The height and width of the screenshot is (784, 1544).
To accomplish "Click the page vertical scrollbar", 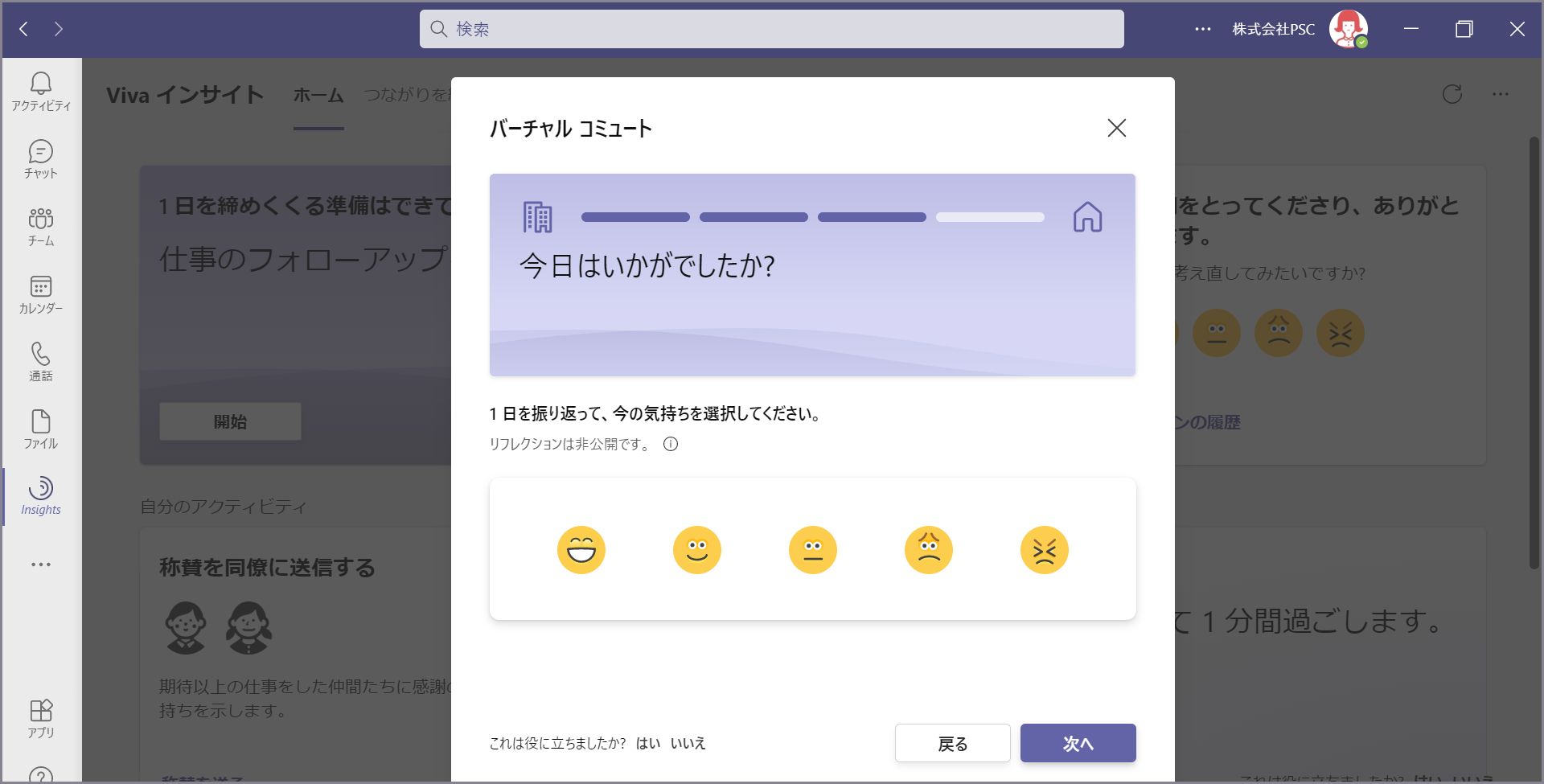I will 1534,354.
